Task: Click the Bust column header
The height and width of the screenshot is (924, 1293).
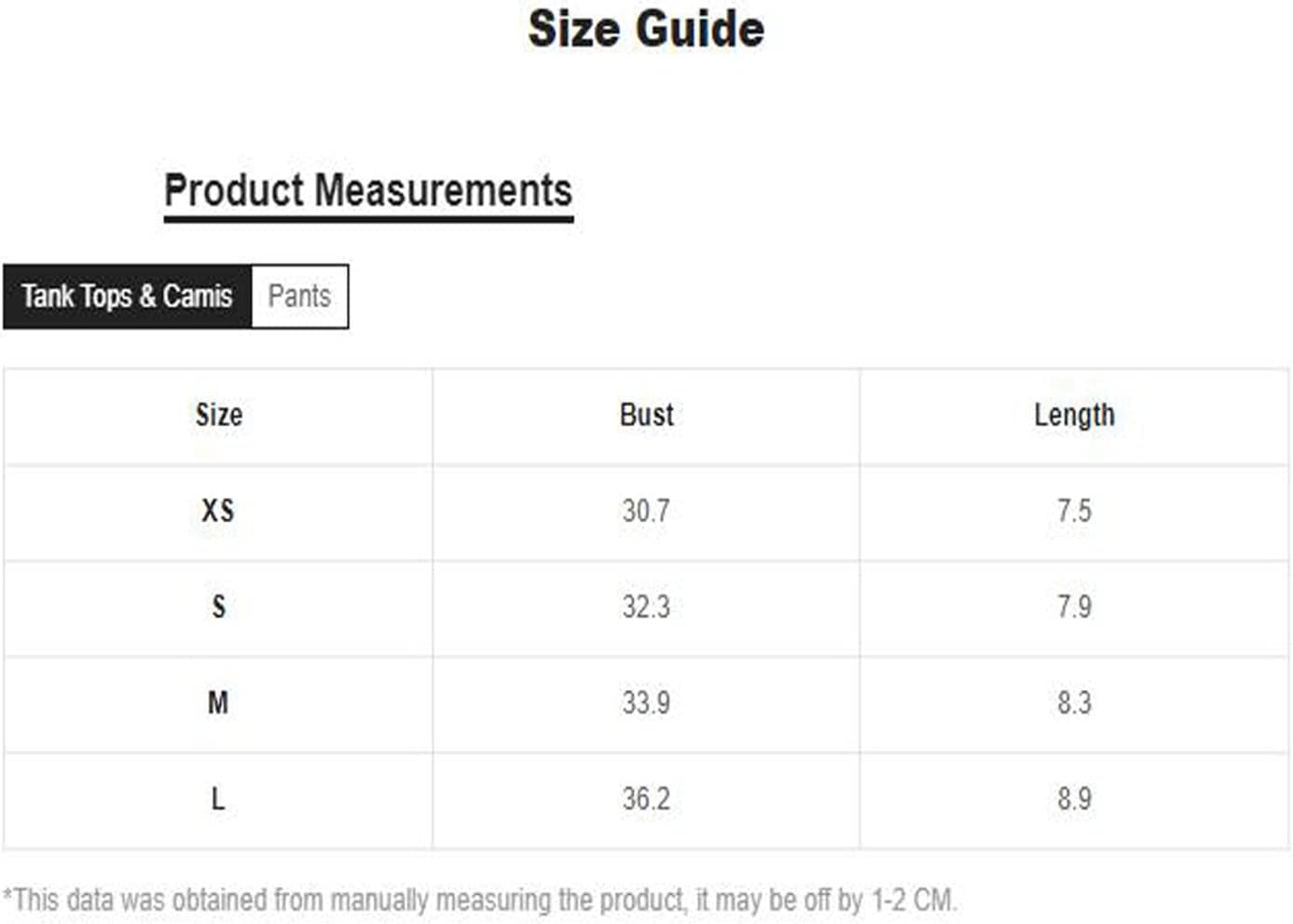Action: pos(646,415)
